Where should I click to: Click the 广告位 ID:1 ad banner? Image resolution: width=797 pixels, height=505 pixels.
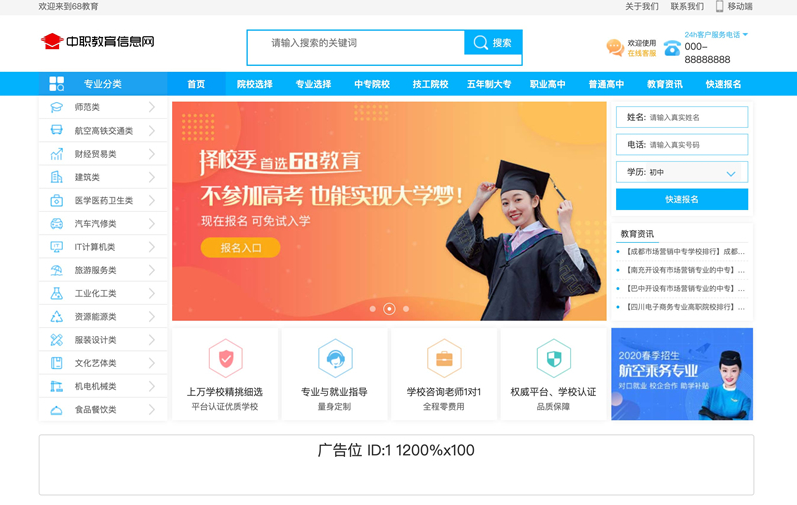(x=396, y=464)
